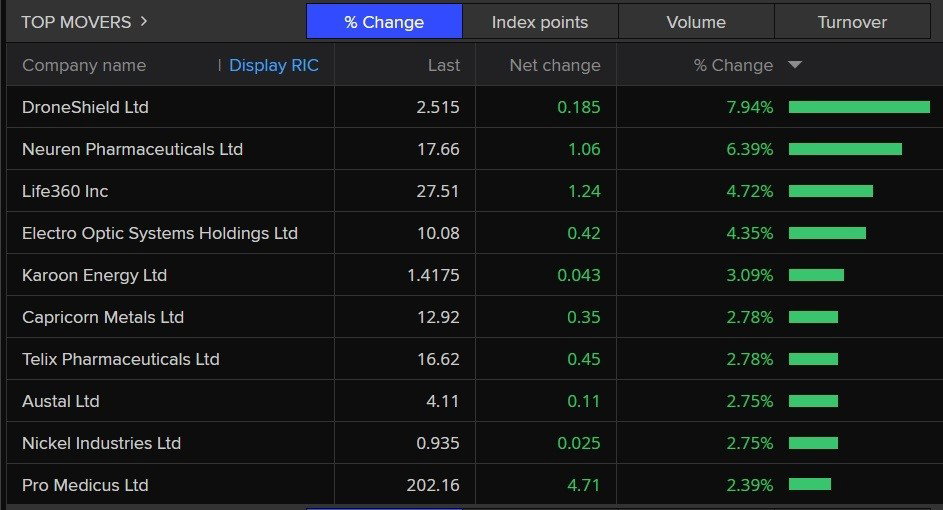Click the 4.72% change value

tap(749, 191)
